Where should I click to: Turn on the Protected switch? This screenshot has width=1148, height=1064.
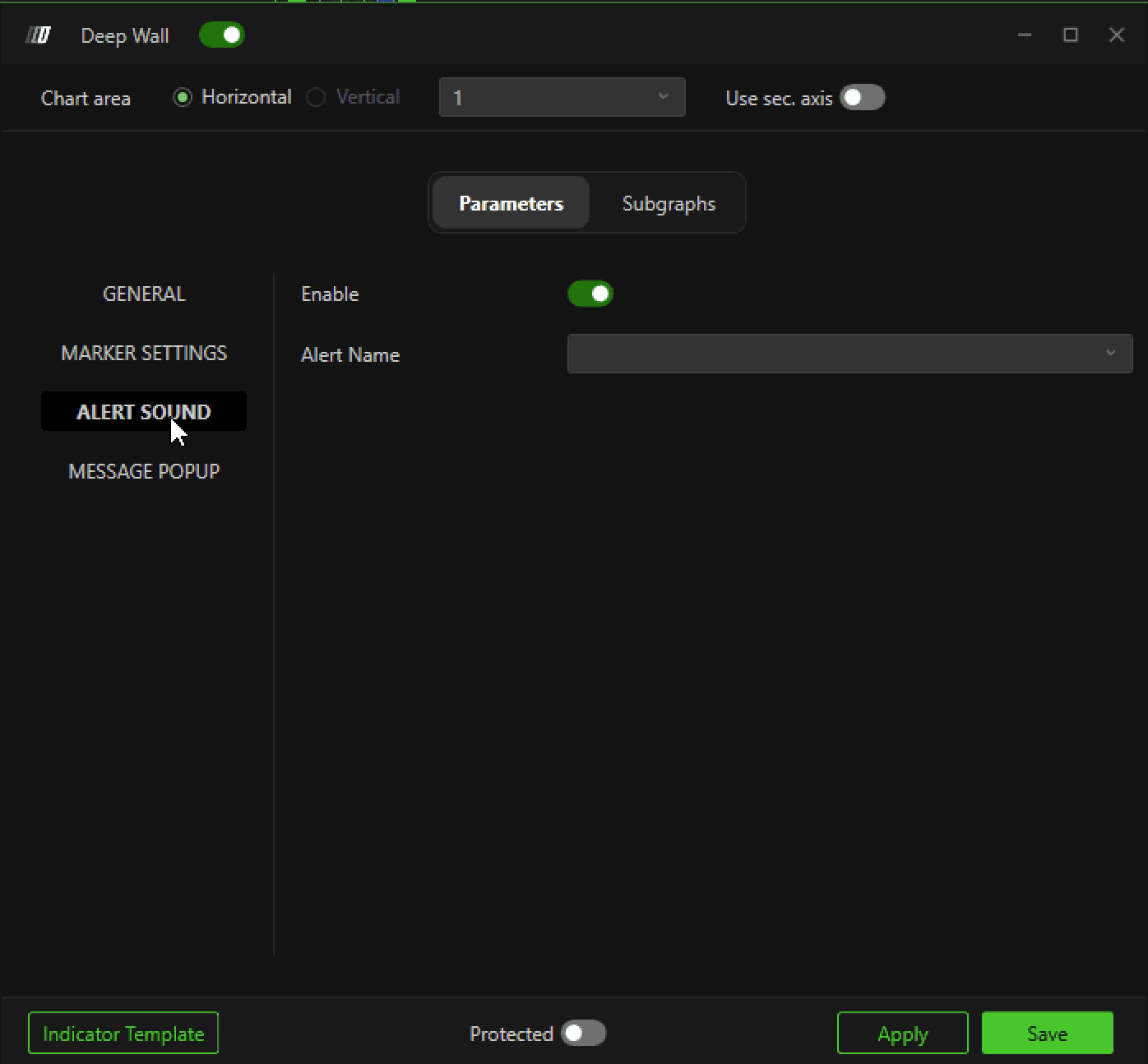pyautogui.click(x=583, y=1034)
